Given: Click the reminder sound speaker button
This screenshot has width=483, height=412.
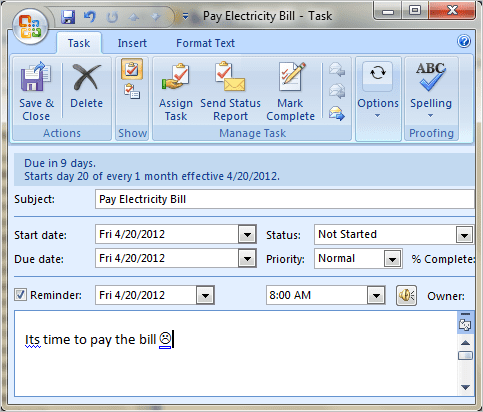Looking at the screenshot, I should click(406, 295).
